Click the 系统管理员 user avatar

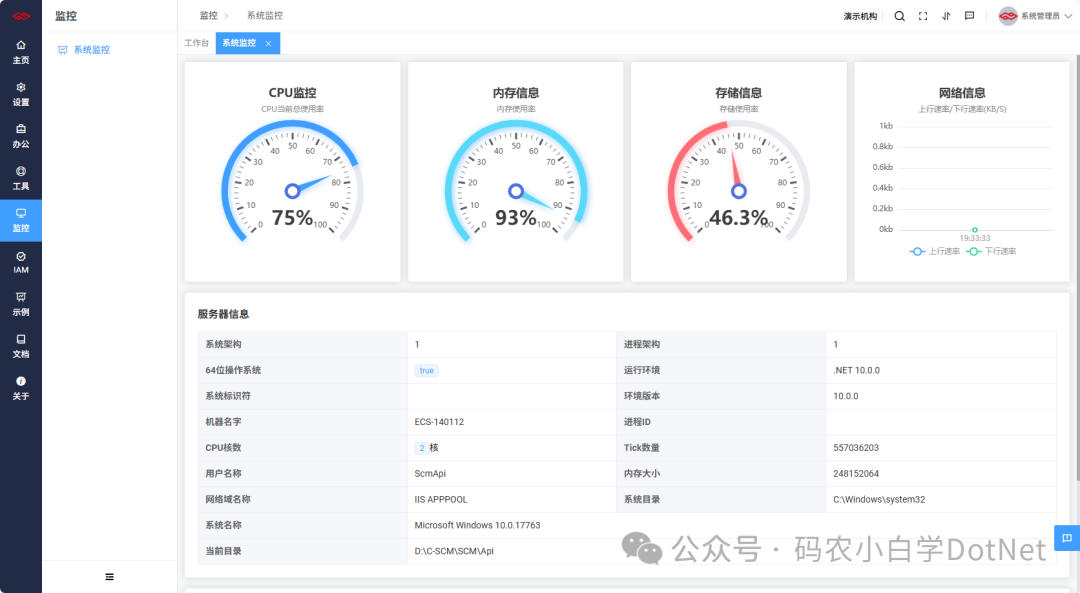pos(1008,16)
